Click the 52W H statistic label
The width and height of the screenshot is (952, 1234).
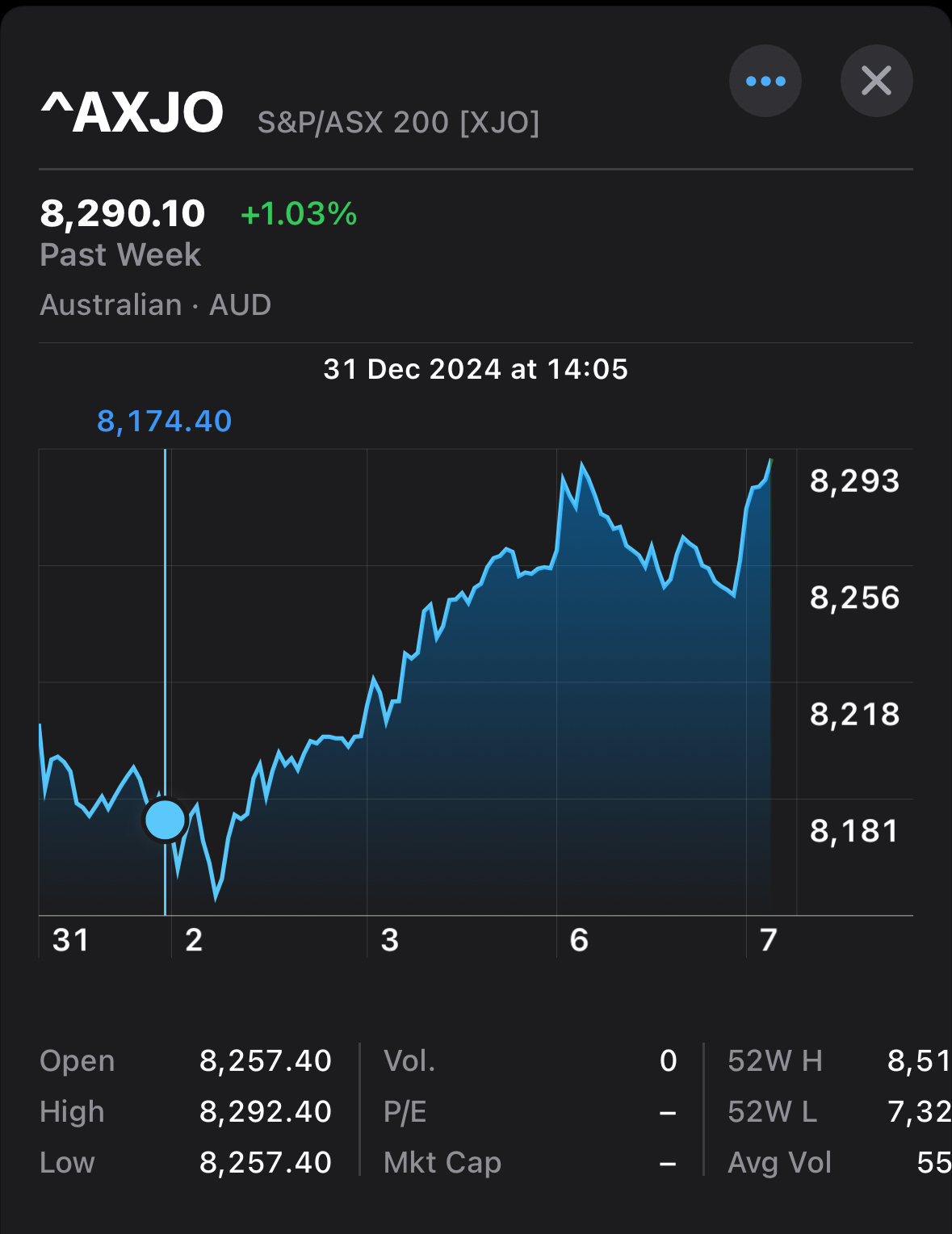click(x=774, y=1060)
